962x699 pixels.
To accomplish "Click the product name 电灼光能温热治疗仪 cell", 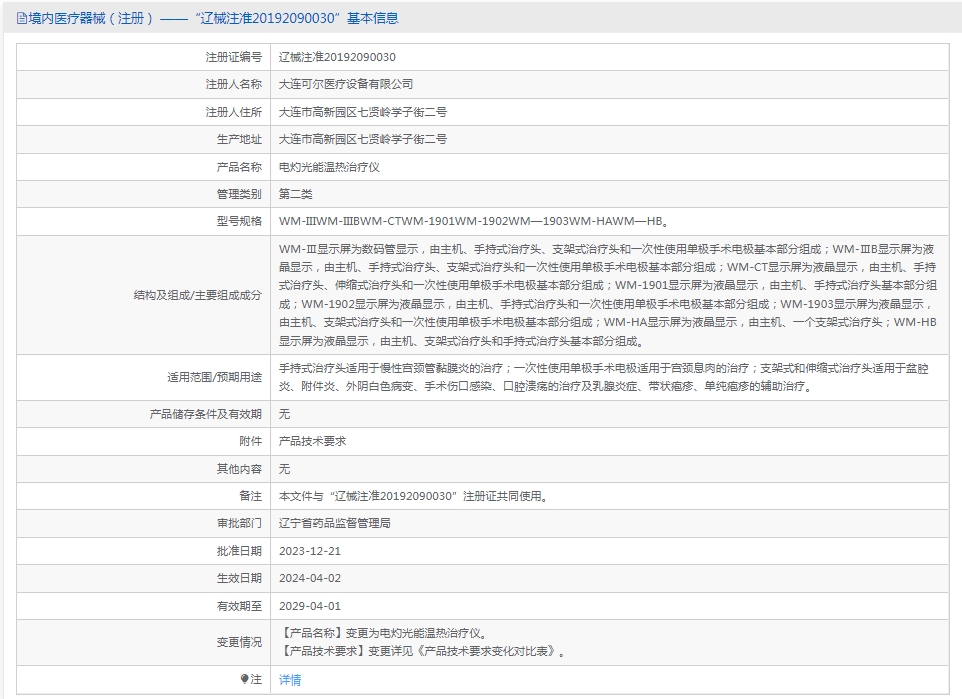I will 329,167.
